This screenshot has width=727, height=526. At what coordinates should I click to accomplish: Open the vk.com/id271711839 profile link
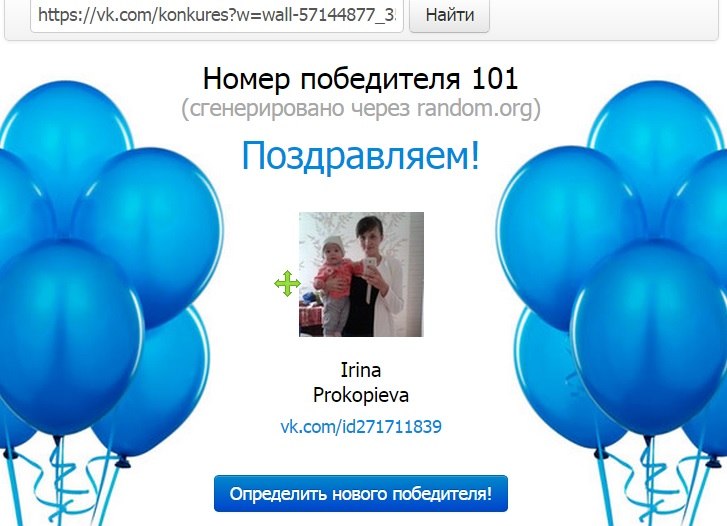tap(361, 426)
